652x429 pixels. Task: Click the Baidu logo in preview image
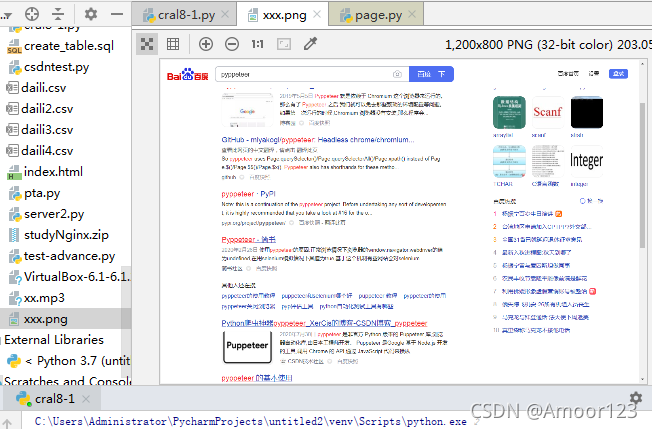pyautogui.click(x=187, y=75)
